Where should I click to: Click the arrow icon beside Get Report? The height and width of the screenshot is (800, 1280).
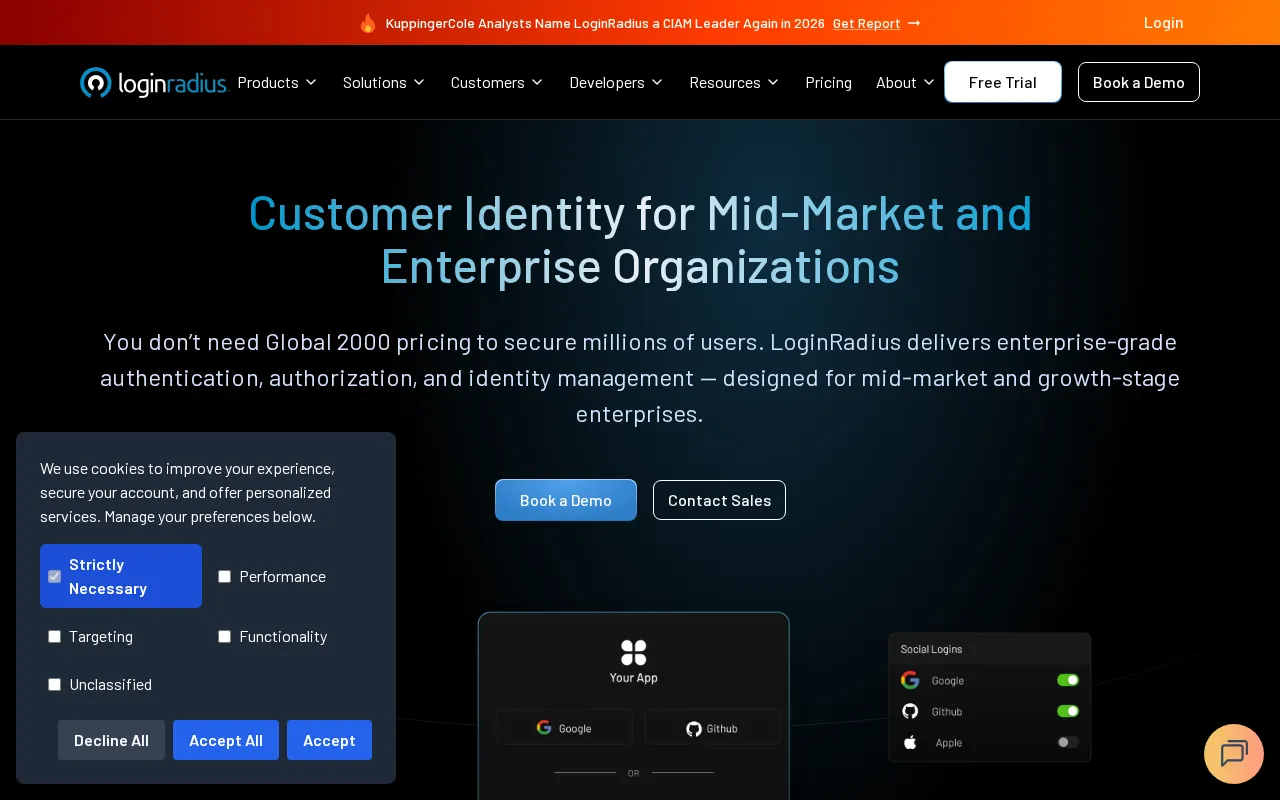(x=914, y=23)
